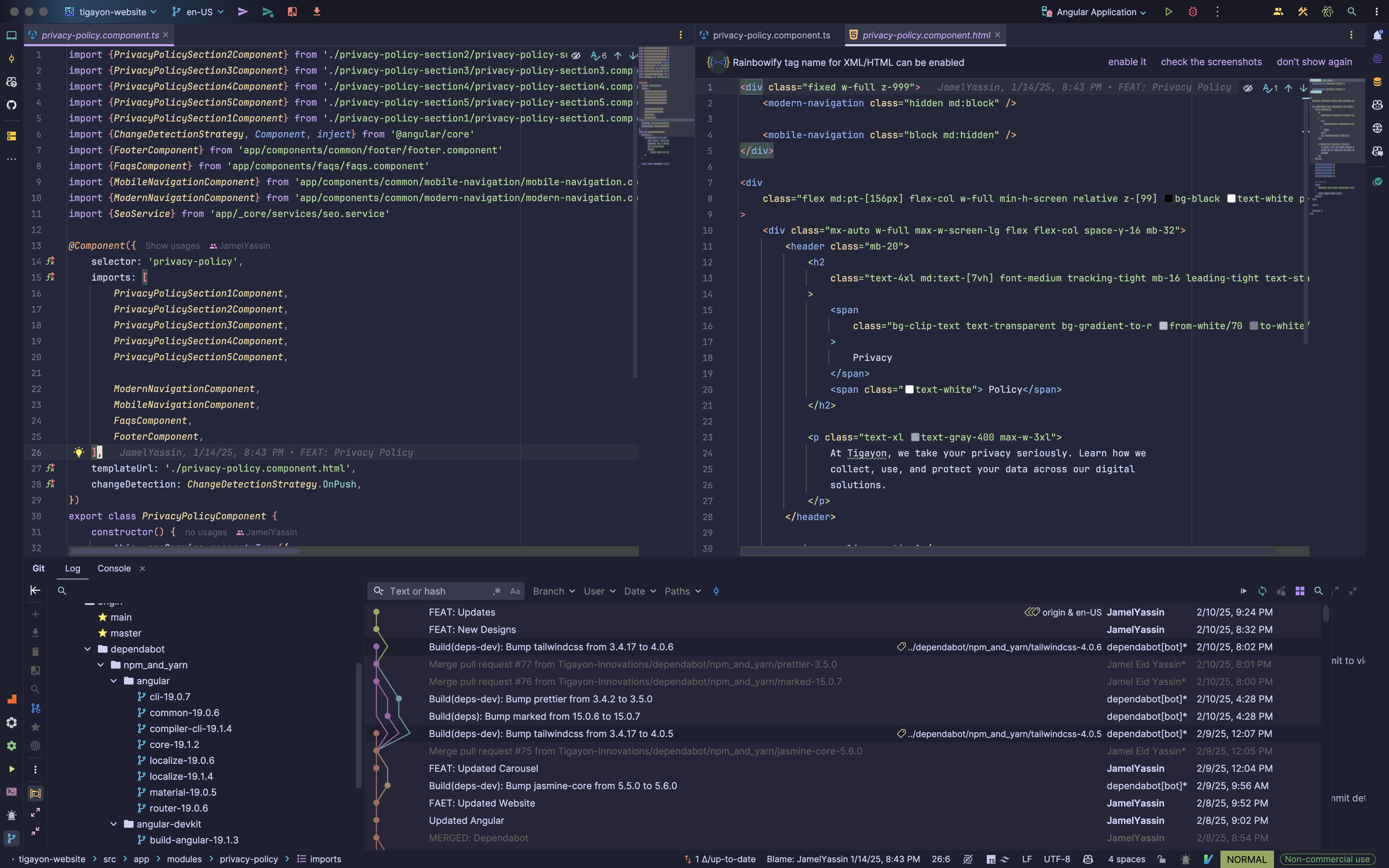Click 'don't show again' link
The height and width of the screenshot is (868, 1389).
[x=1314, y=62]
